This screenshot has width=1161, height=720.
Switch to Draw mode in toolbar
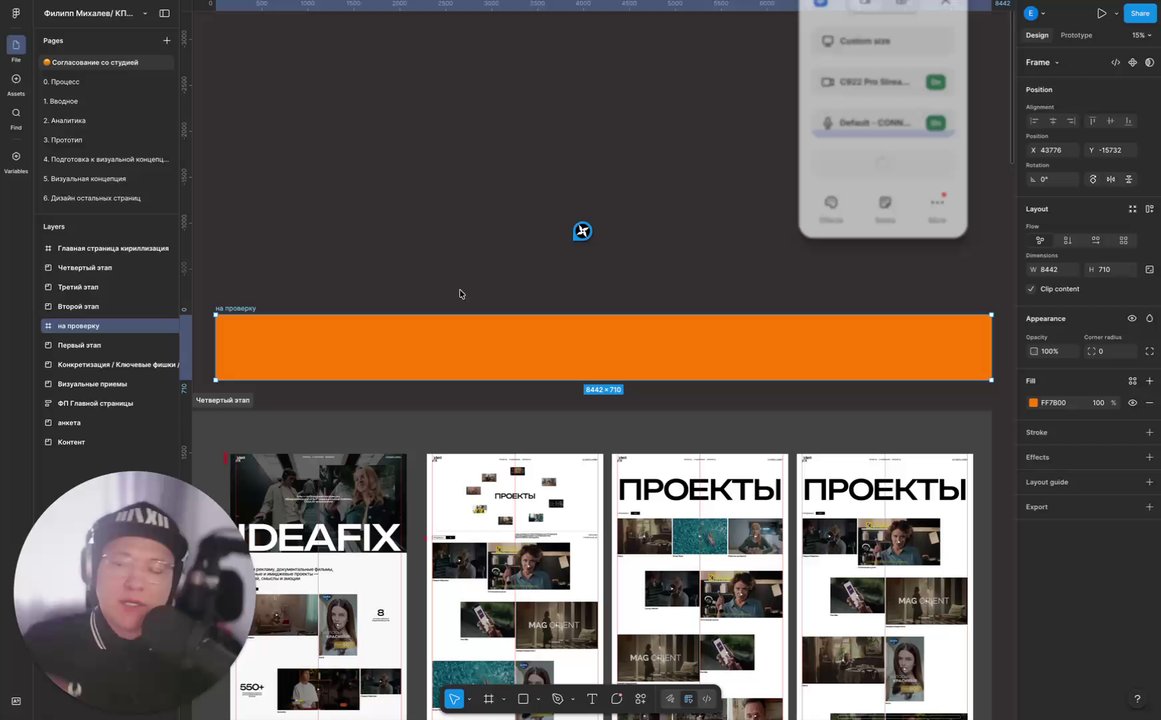[670, 699]
